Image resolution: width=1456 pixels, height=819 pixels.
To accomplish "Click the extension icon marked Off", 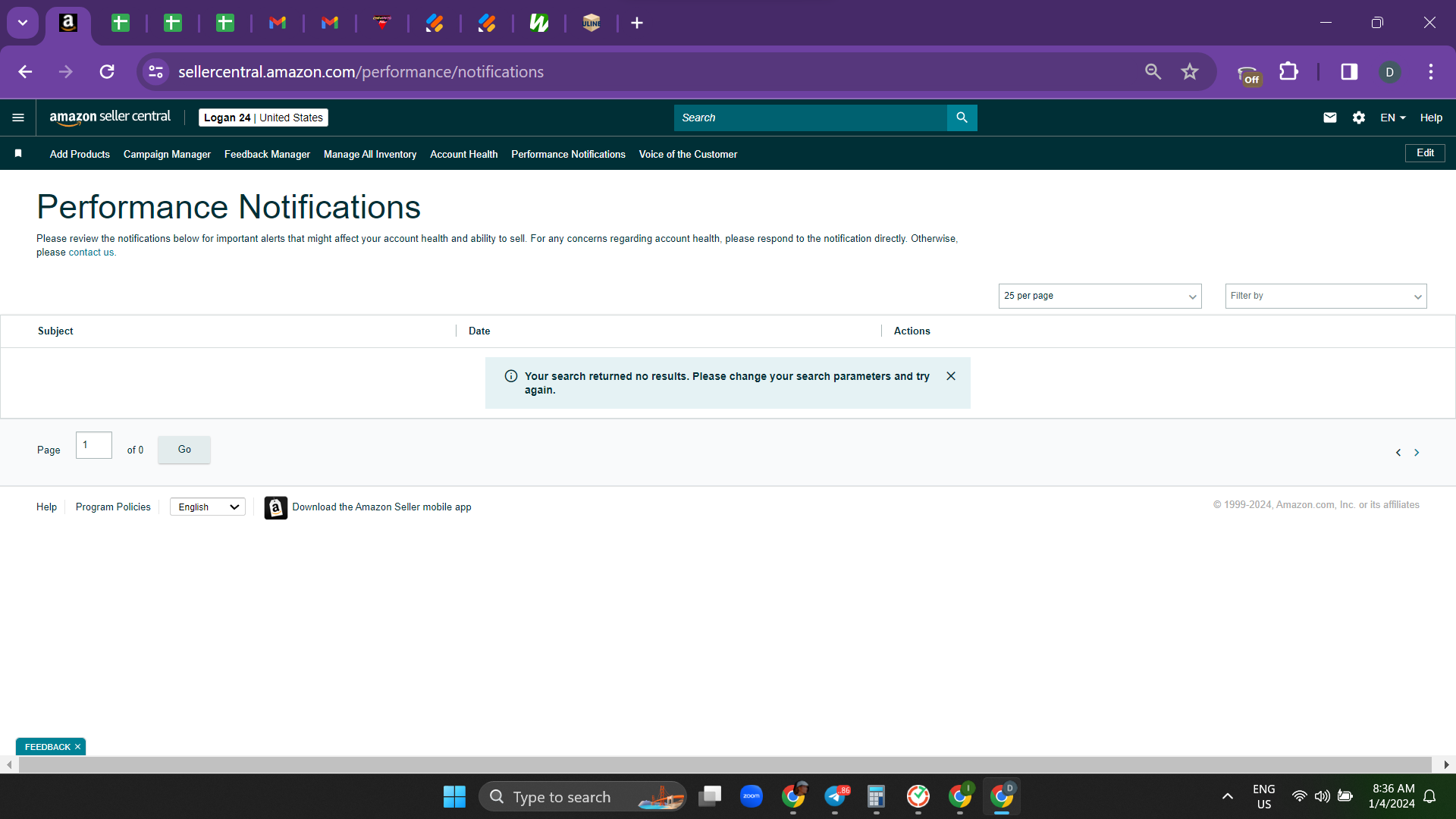I will [1249, 74].
